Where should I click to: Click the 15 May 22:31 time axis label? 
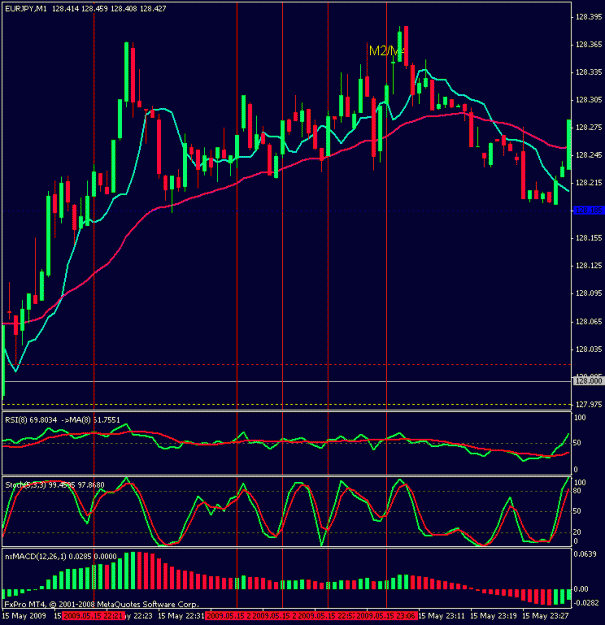point(181,616)
